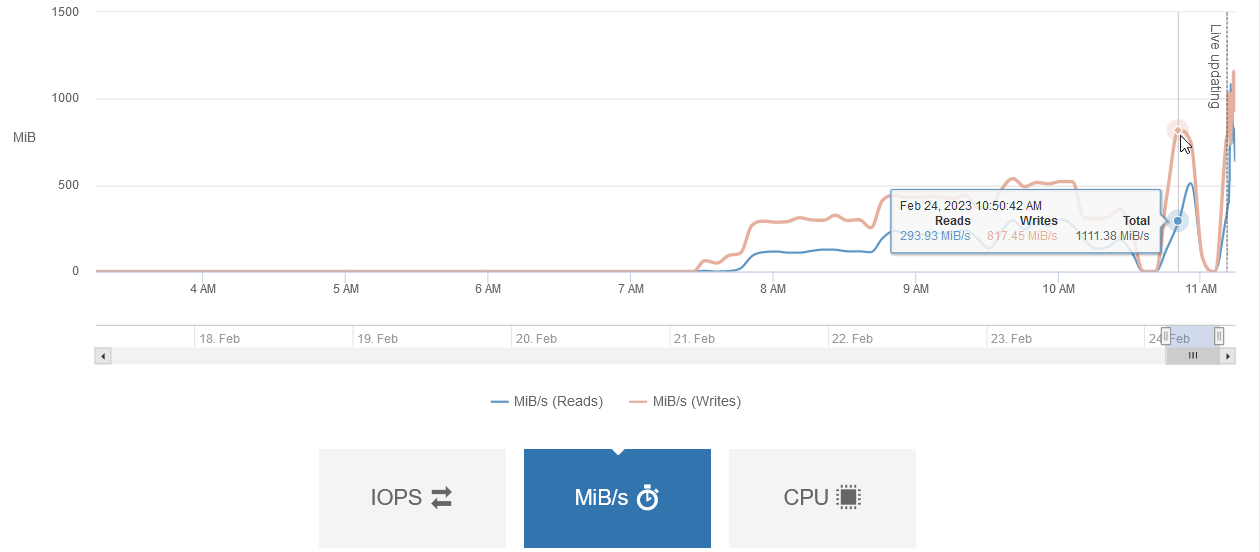Click the '1000' y-axis value

point(65,99)
